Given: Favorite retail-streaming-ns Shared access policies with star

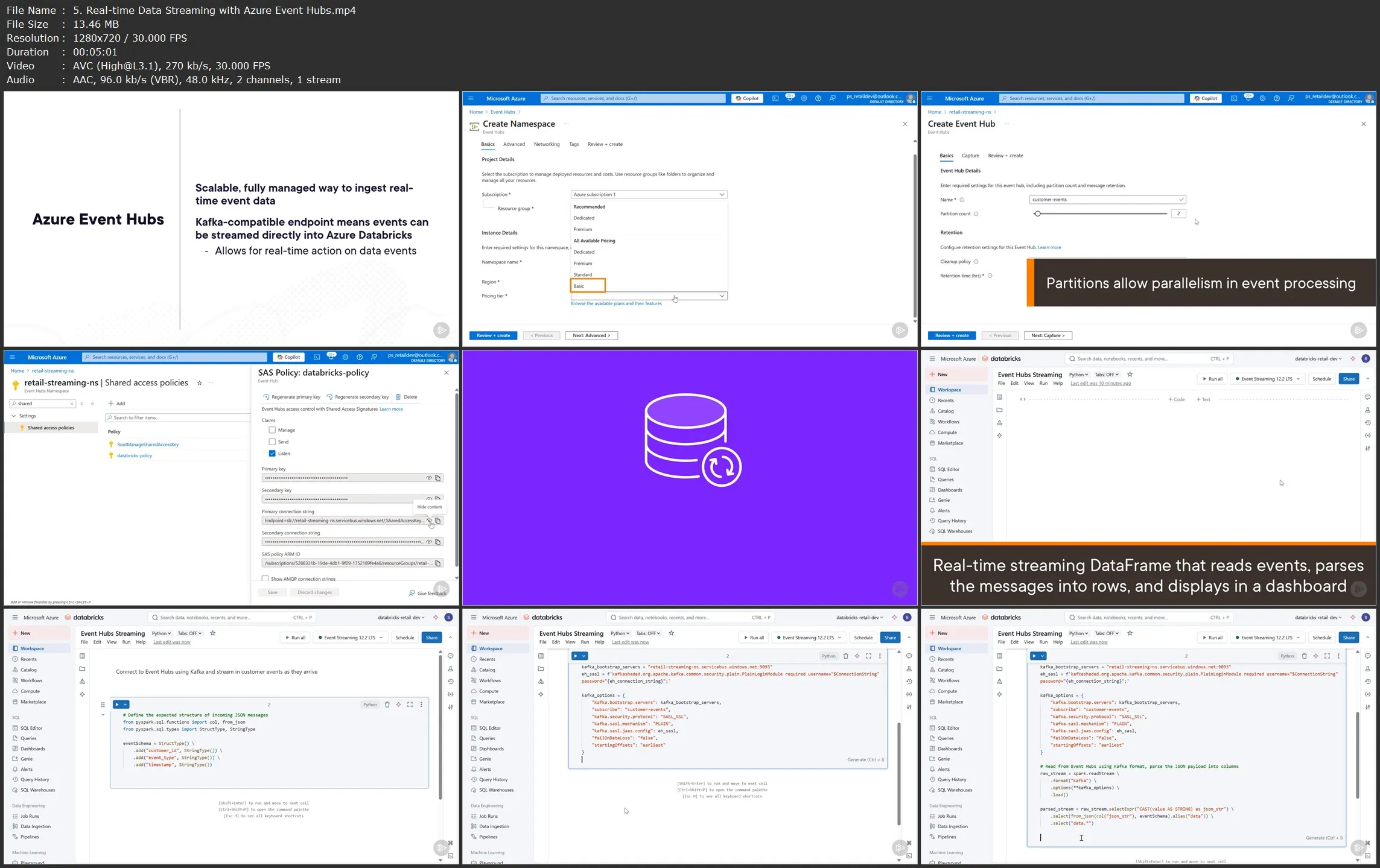Looking at the screenshot, I should [x=200, y=383].
